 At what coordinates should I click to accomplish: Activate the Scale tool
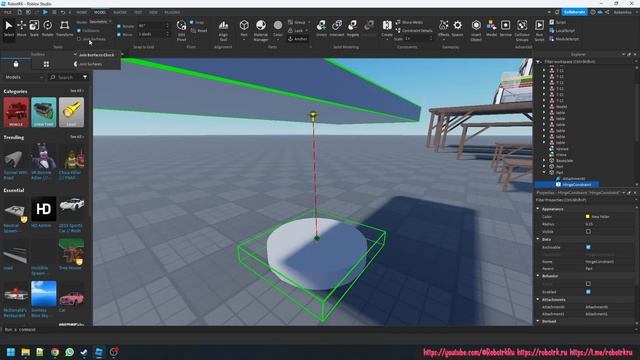[34, 29]
